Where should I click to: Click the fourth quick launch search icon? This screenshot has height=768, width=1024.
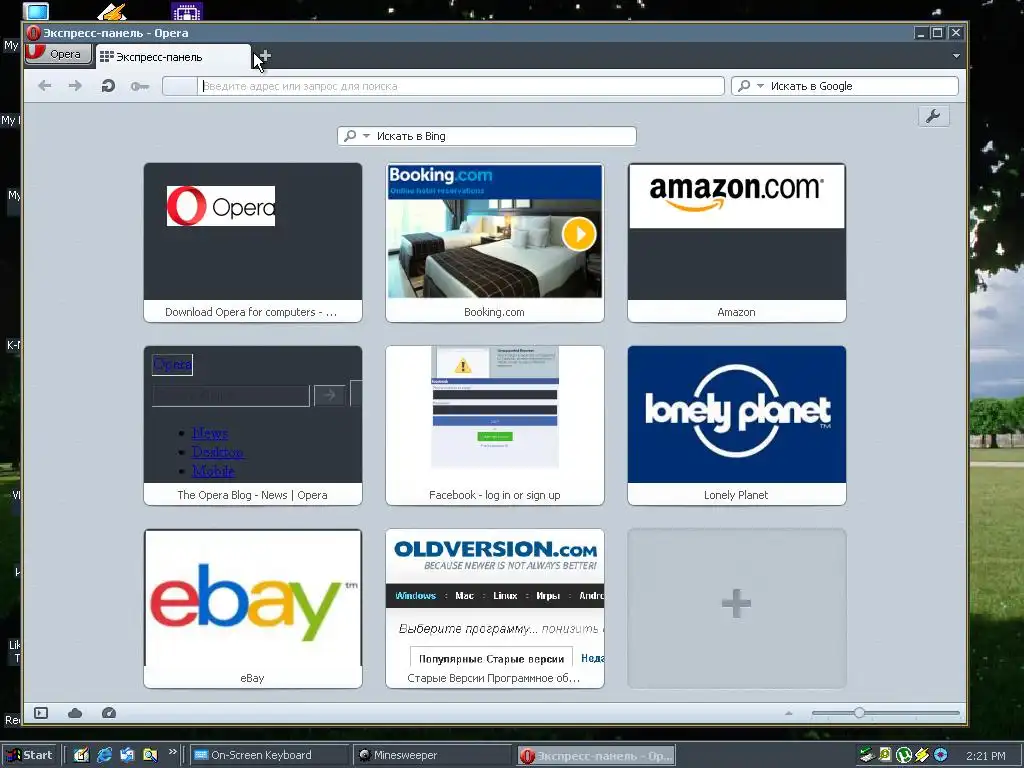click(150, 755)
